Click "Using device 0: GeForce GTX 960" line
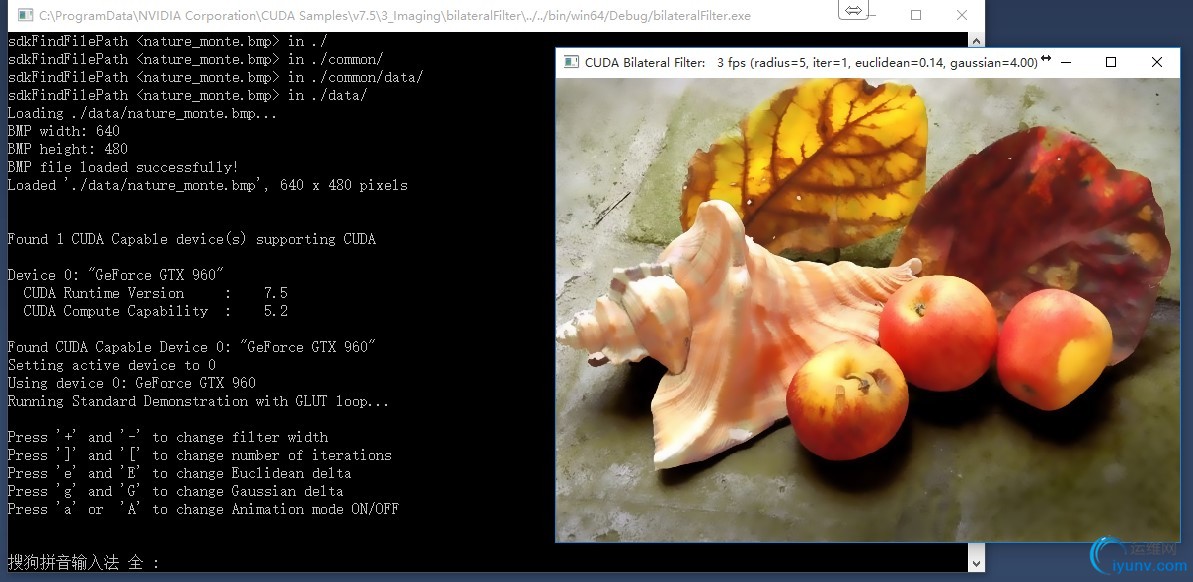Viewport: 1193px width, 582px height. coord(132,383)
